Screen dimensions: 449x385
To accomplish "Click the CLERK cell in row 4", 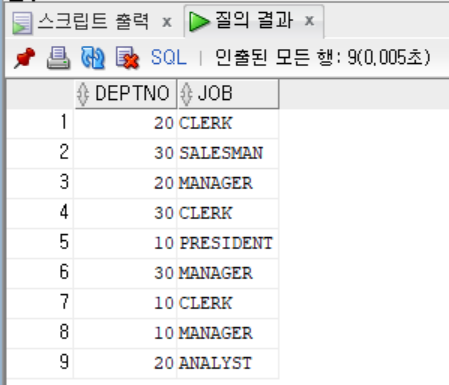I will tap(228, 213).
